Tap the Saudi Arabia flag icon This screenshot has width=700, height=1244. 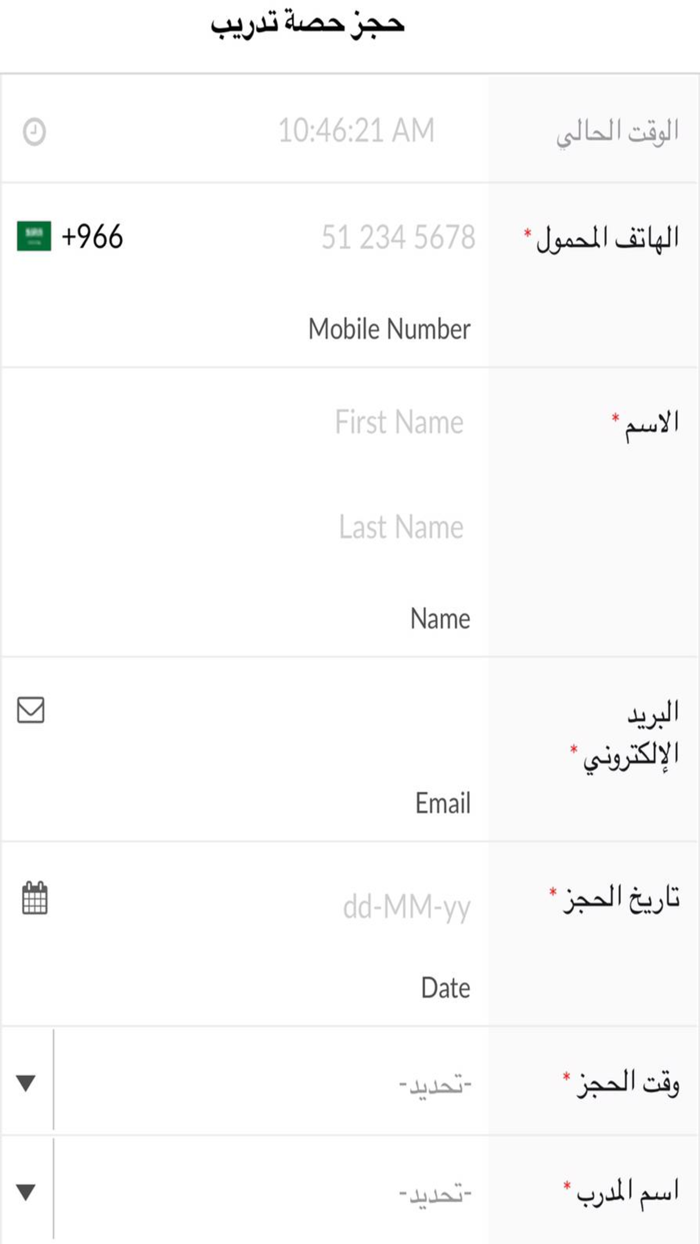34,237
